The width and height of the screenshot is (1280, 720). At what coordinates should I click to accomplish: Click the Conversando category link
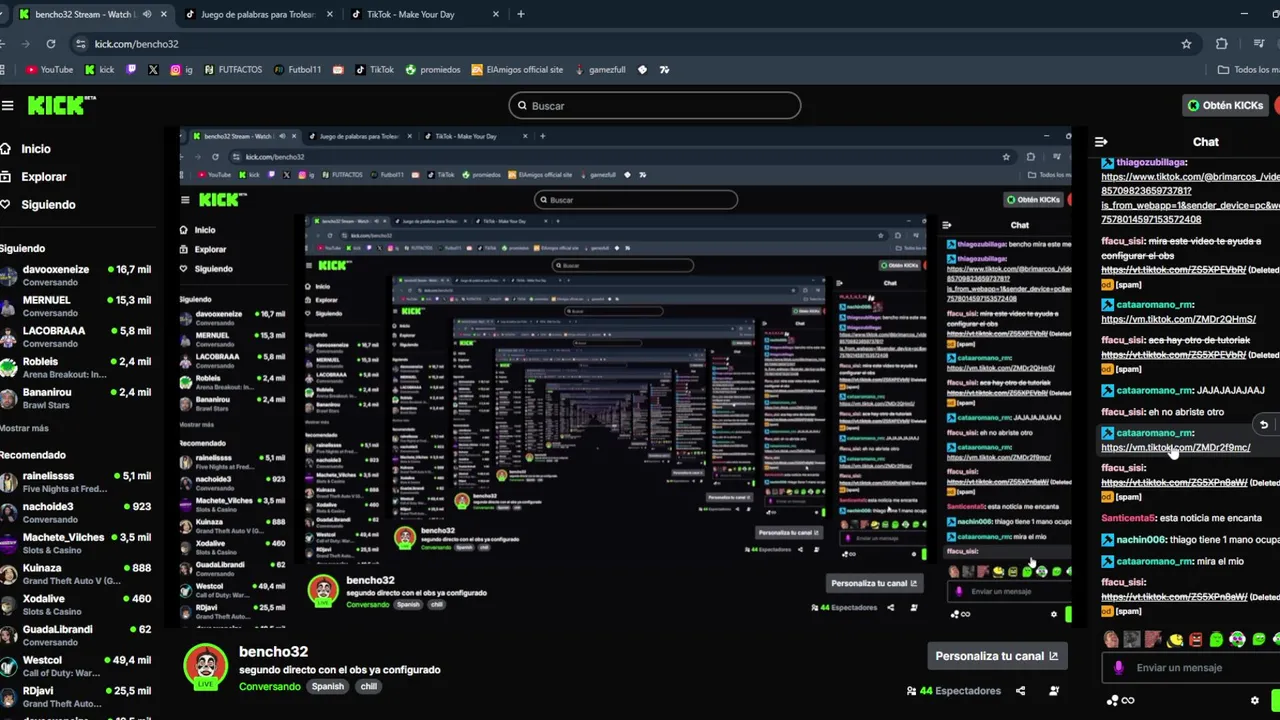tap(269, 686)
